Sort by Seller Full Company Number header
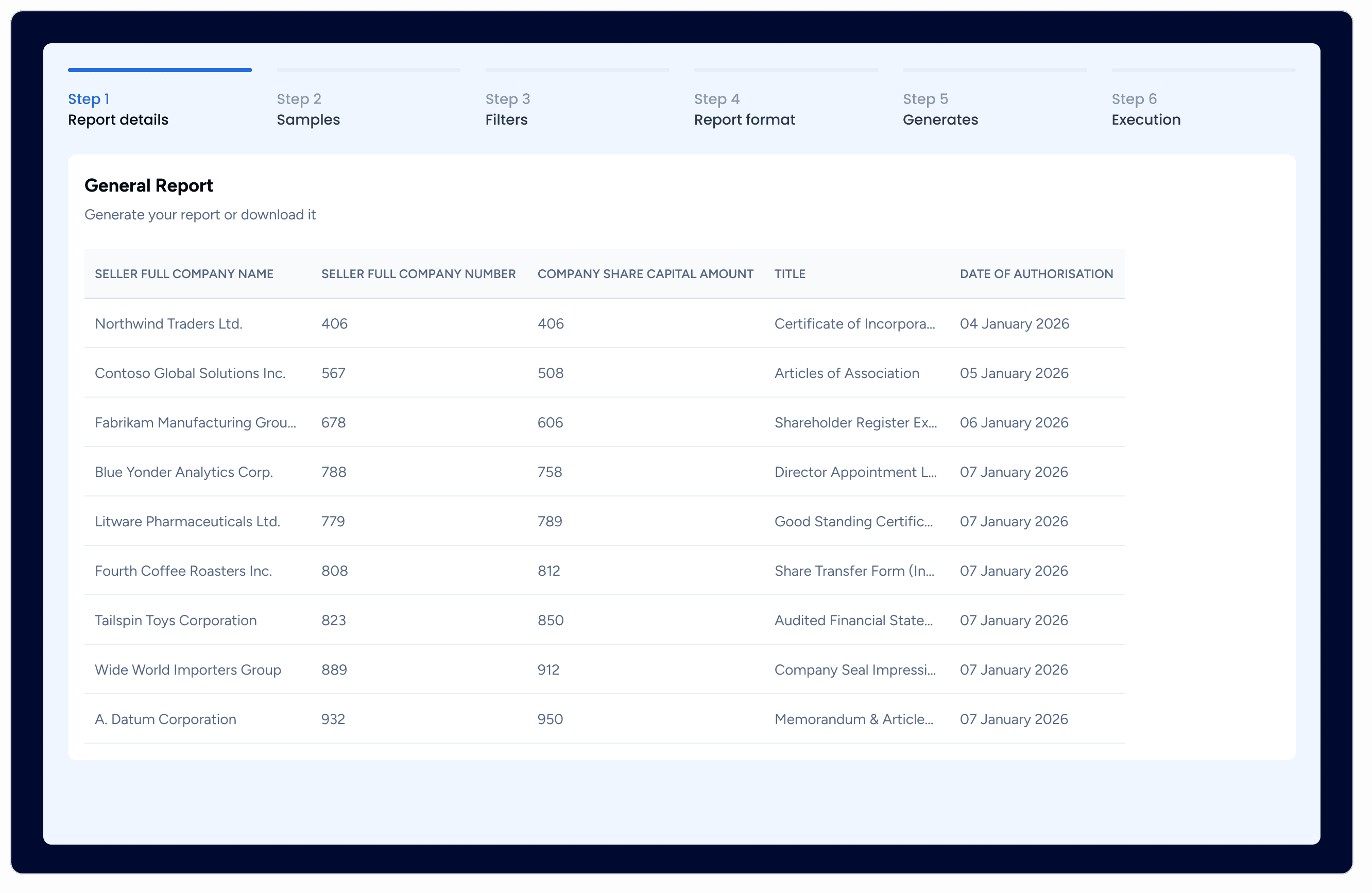The height and width of the screenshot is (893, 1372). (418, 274)
